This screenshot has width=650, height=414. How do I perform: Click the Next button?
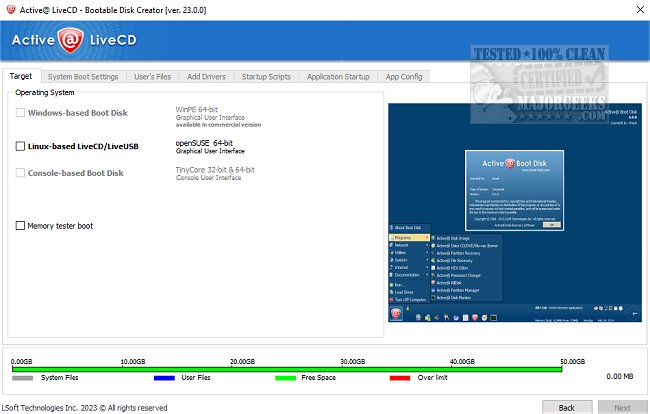click(623, 407)
